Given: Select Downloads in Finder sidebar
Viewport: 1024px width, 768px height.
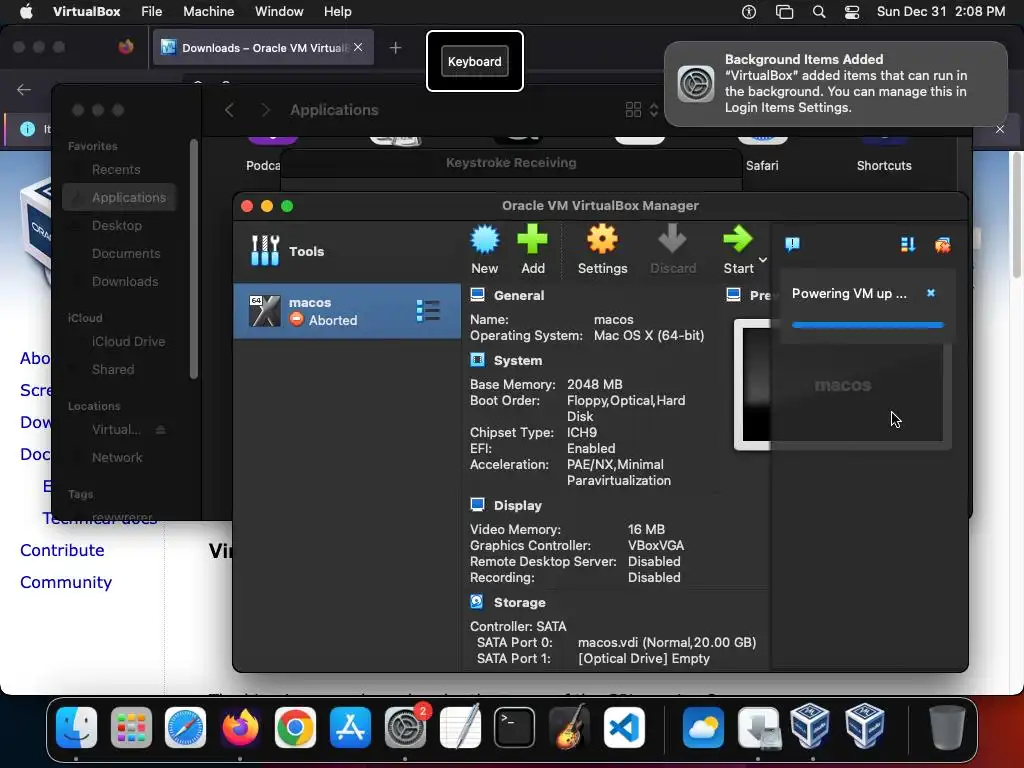Looking at the screenshot, I should pyautogui.click(x=125, y=281).
